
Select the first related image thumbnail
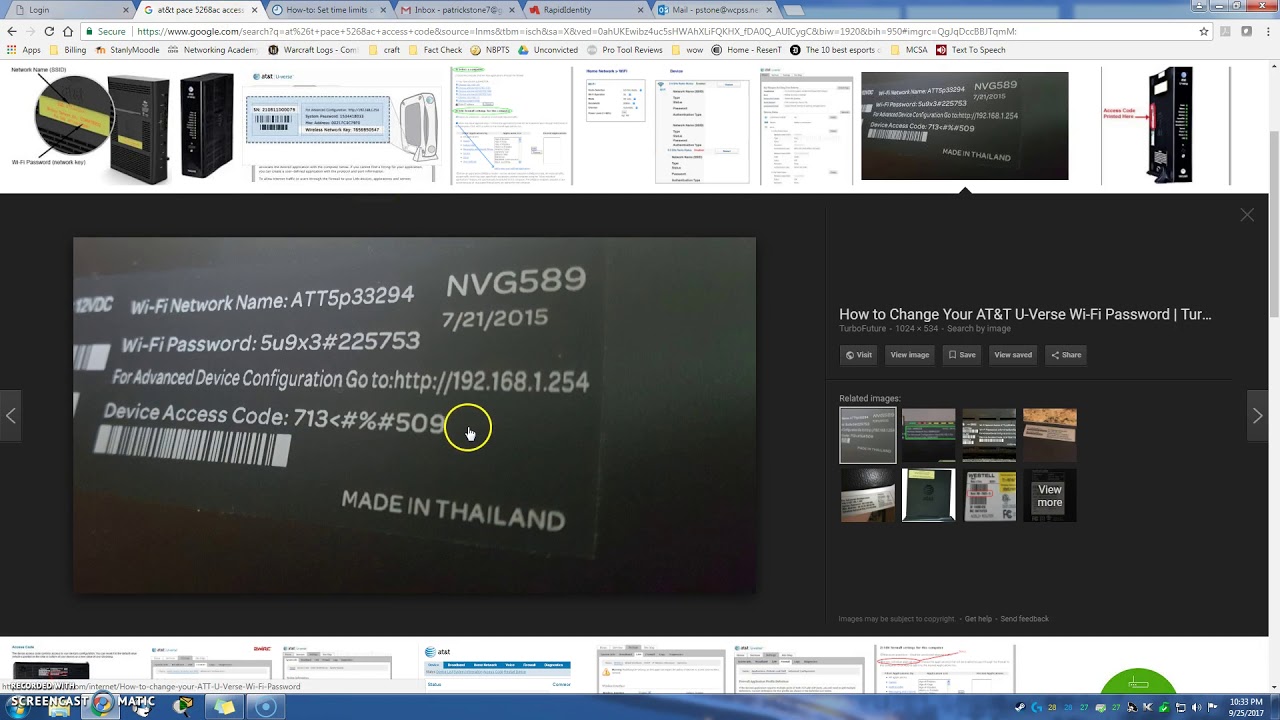tap(868, 435)
